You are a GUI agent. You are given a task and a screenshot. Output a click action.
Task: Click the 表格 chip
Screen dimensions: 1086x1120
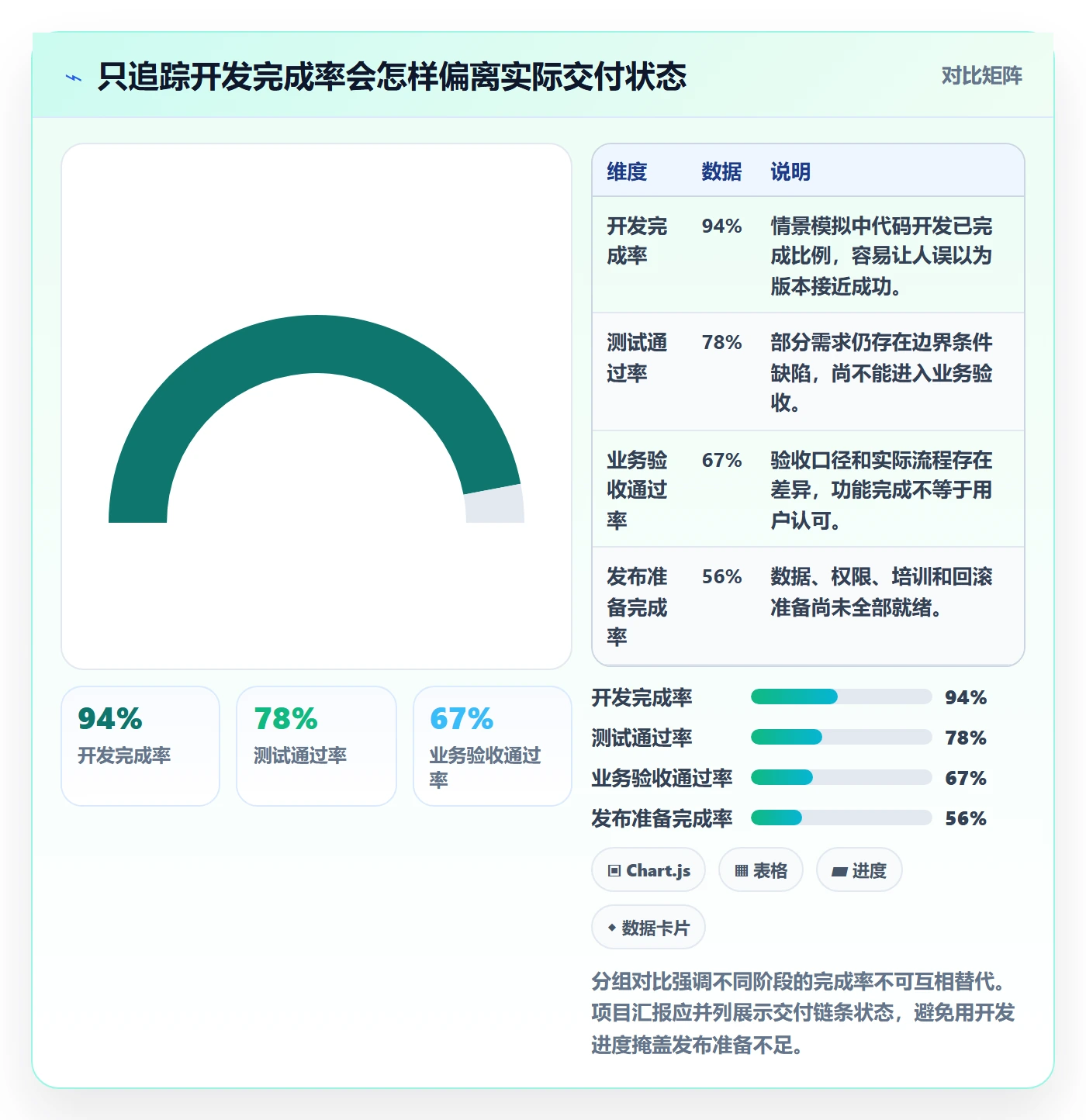761,870
